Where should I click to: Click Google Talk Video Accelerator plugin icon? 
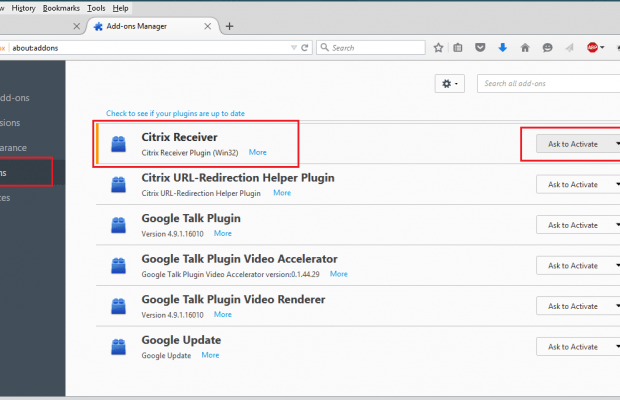point(118,266)
